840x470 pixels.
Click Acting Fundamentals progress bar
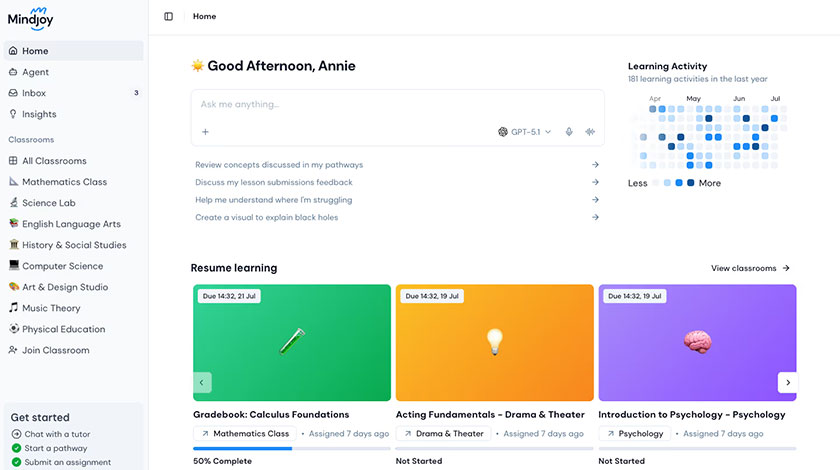(494, 449)
